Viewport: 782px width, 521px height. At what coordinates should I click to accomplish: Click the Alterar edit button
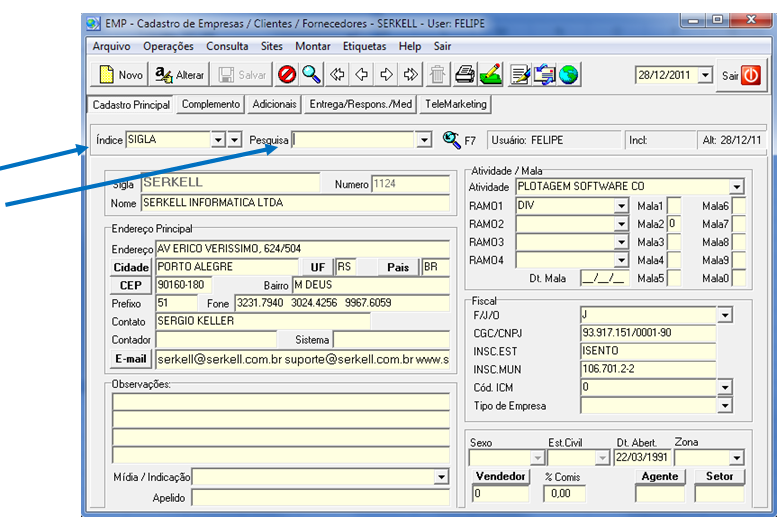click(180, 75)
